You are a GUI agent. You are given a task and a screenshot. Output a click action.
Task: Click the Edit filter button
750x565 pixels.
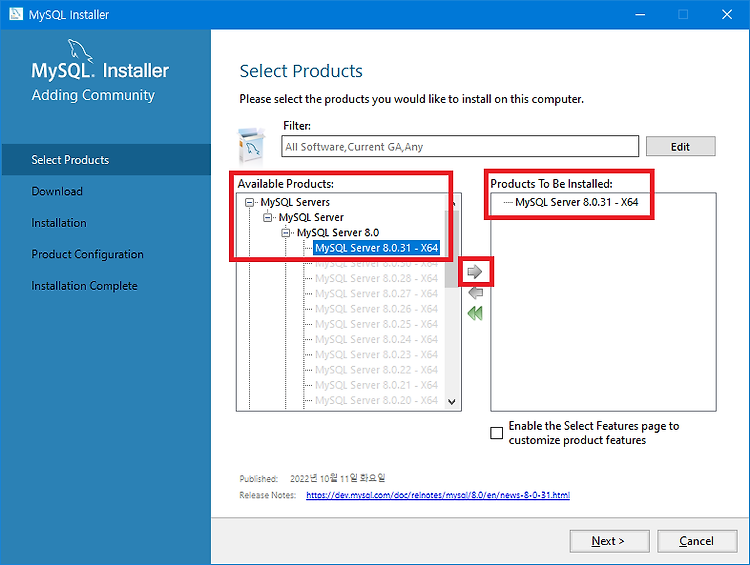point(680,146)
